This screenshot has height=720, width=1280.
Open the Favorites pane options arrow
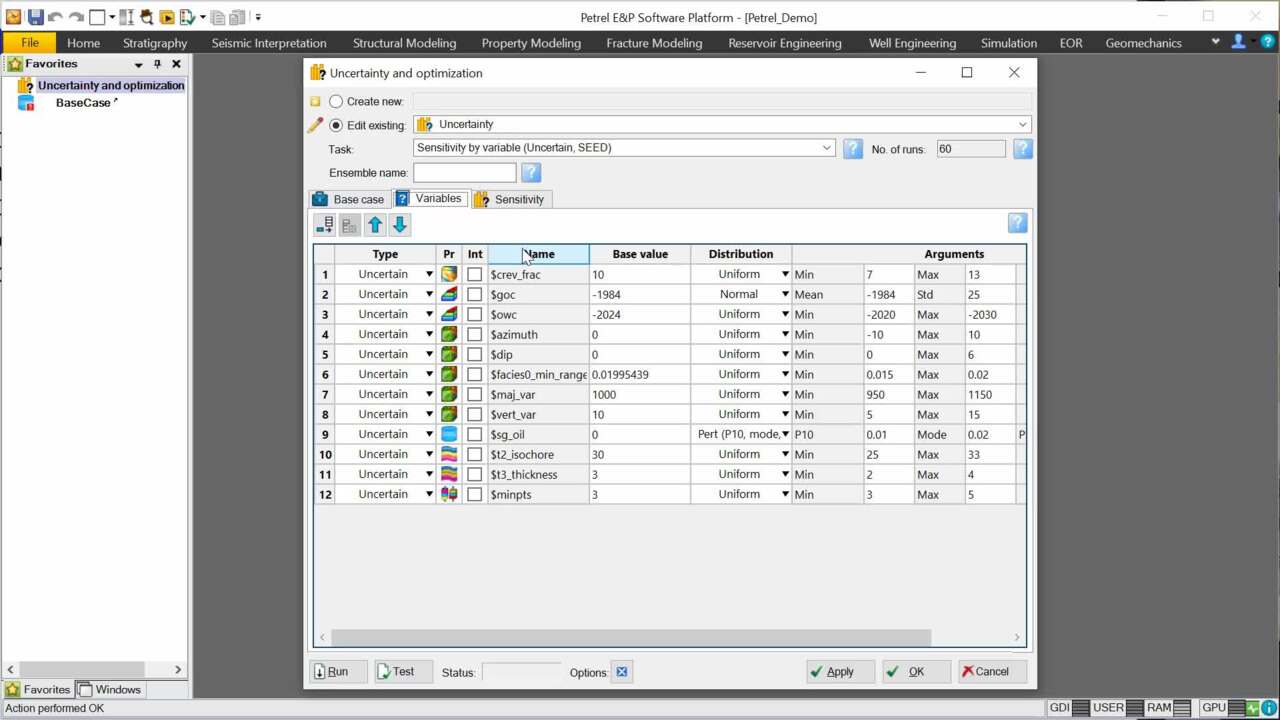138,64
